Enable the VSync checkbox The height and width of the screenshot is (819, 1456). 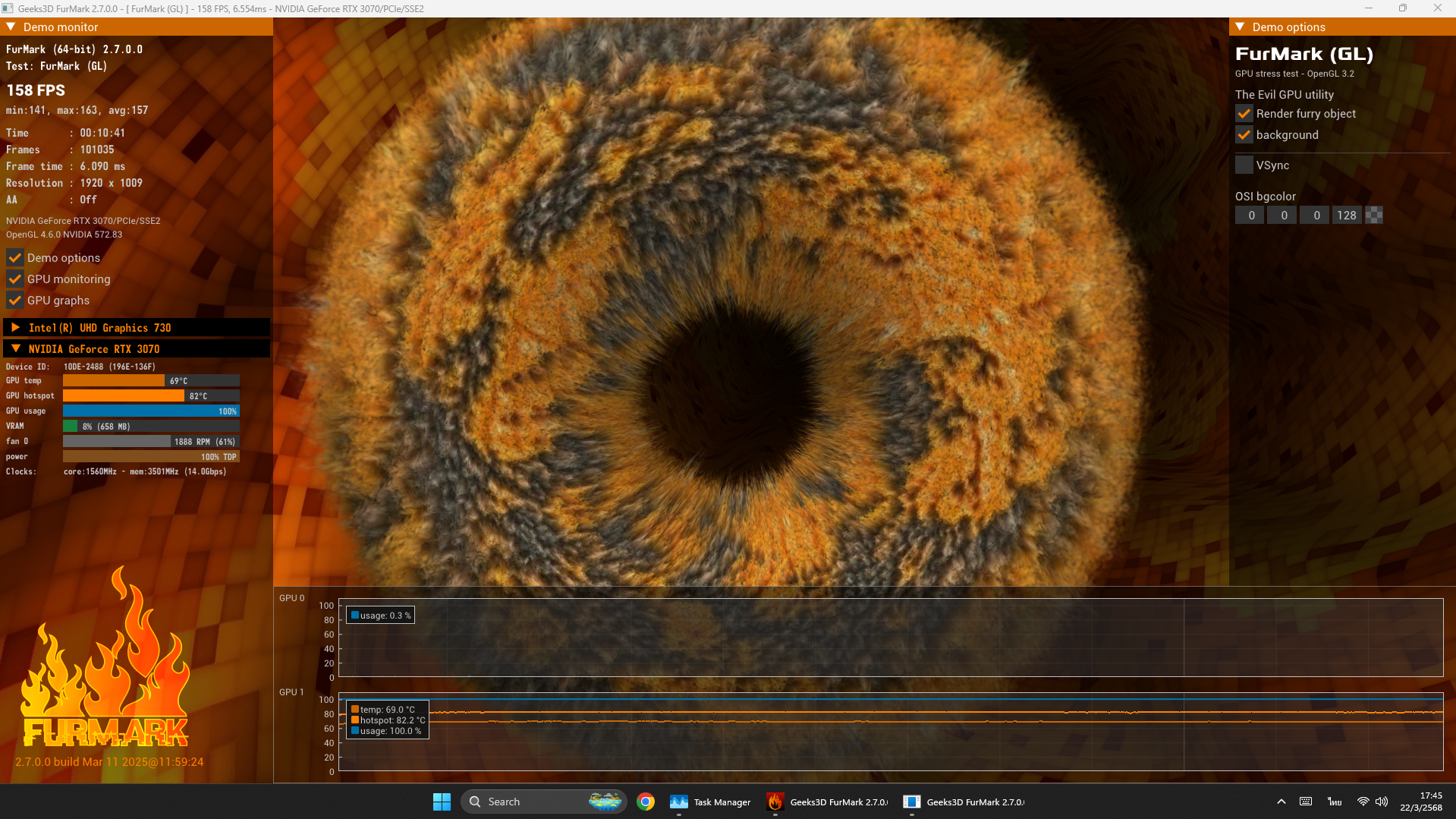tap(1244, 165)
